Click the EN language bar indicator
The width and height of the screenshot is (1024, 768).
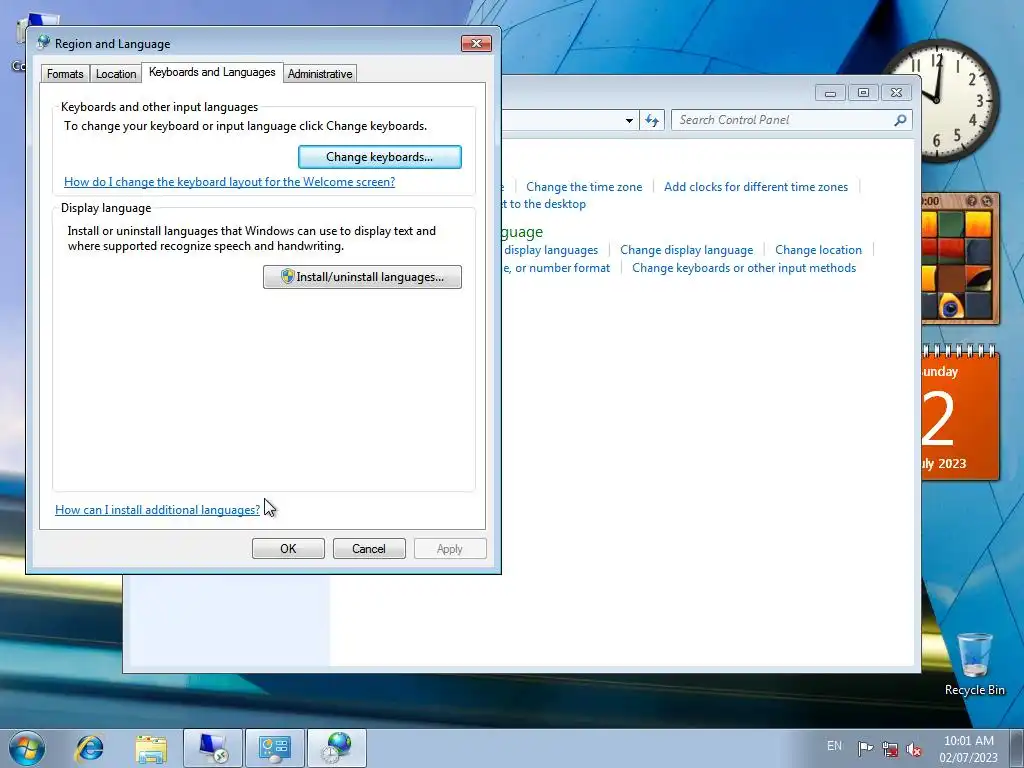pyautogui.click(x=834, y=746)
